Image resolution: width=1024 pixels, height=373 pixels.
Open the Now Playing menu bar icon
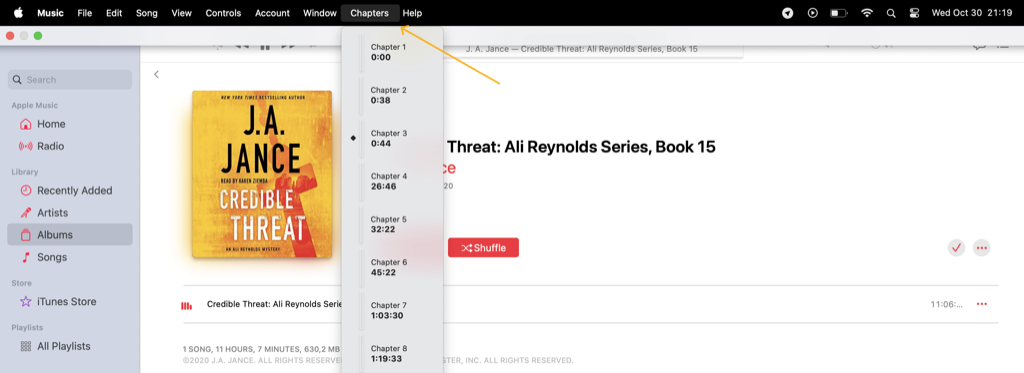coord(812,13)
